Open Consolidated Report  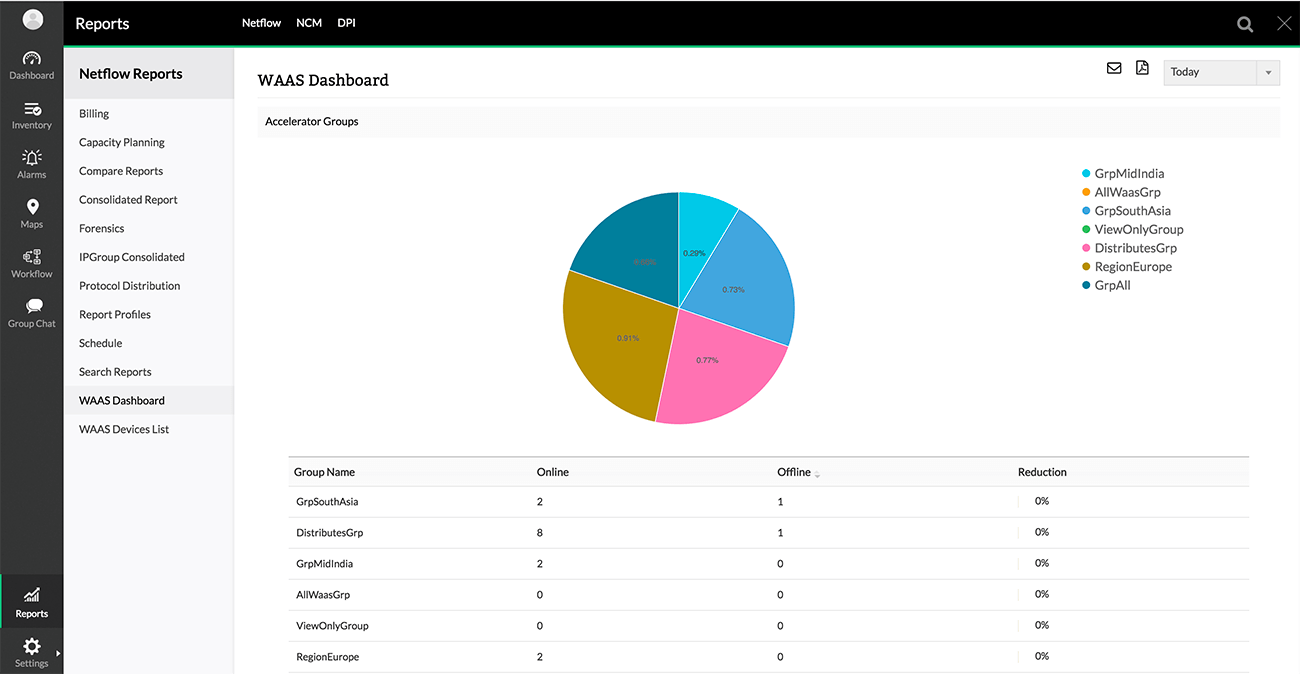128,200
